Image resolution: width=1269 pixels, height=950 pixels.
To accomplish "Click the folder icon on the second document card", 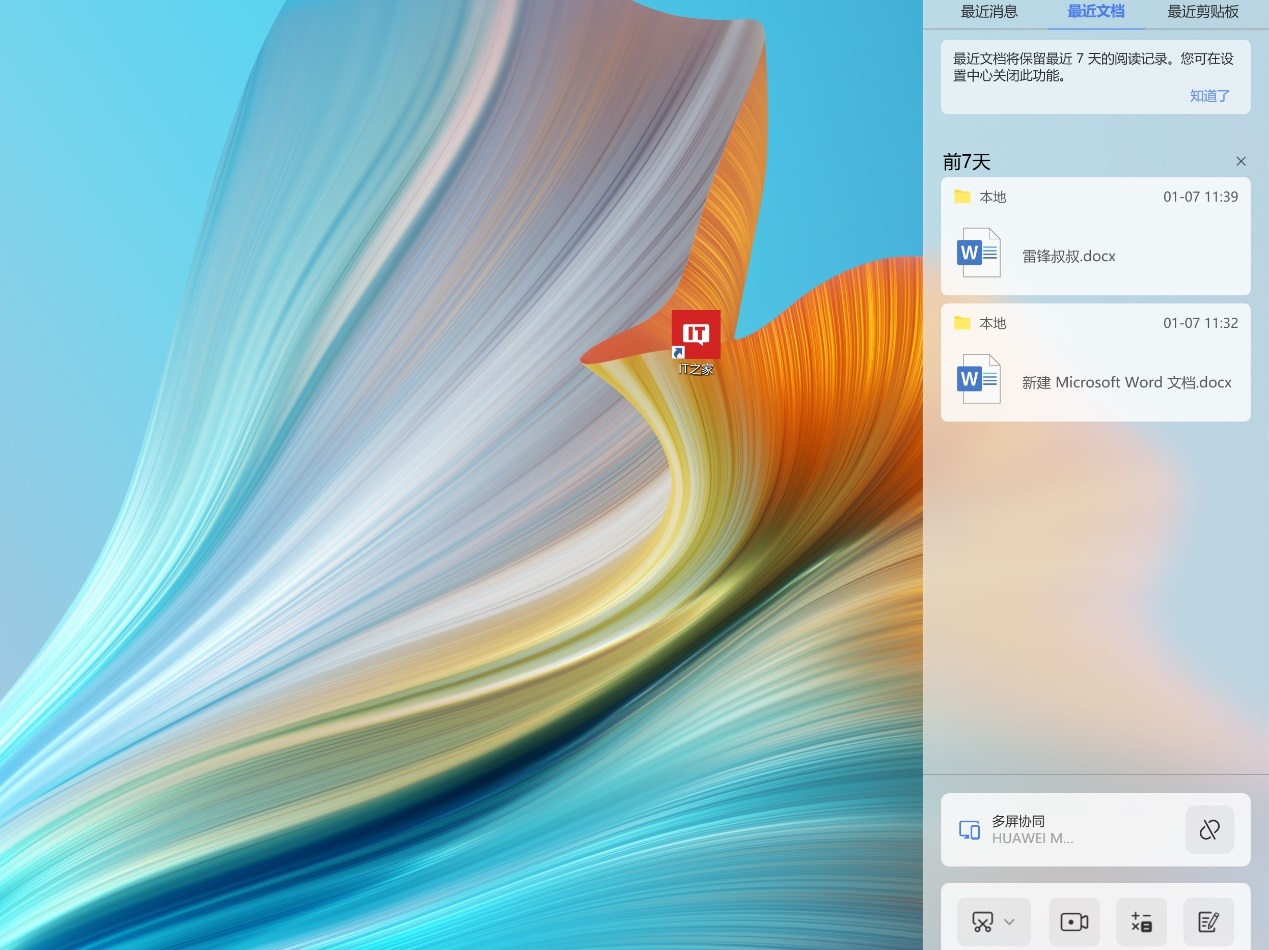I will pyautogui.click(x=961, y=323).
